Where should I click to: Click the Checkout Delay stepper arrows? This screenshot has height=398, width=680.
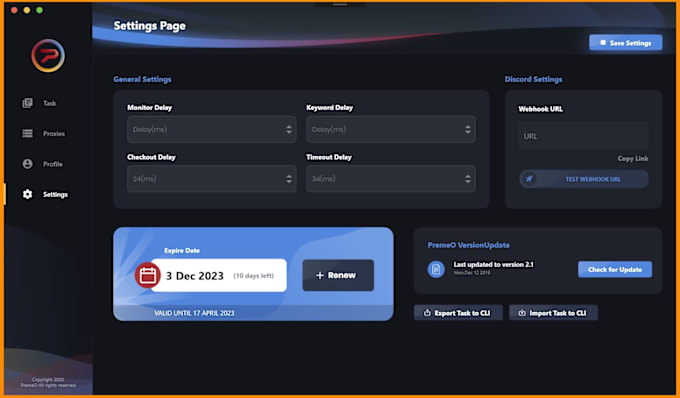tap(289, 179)
